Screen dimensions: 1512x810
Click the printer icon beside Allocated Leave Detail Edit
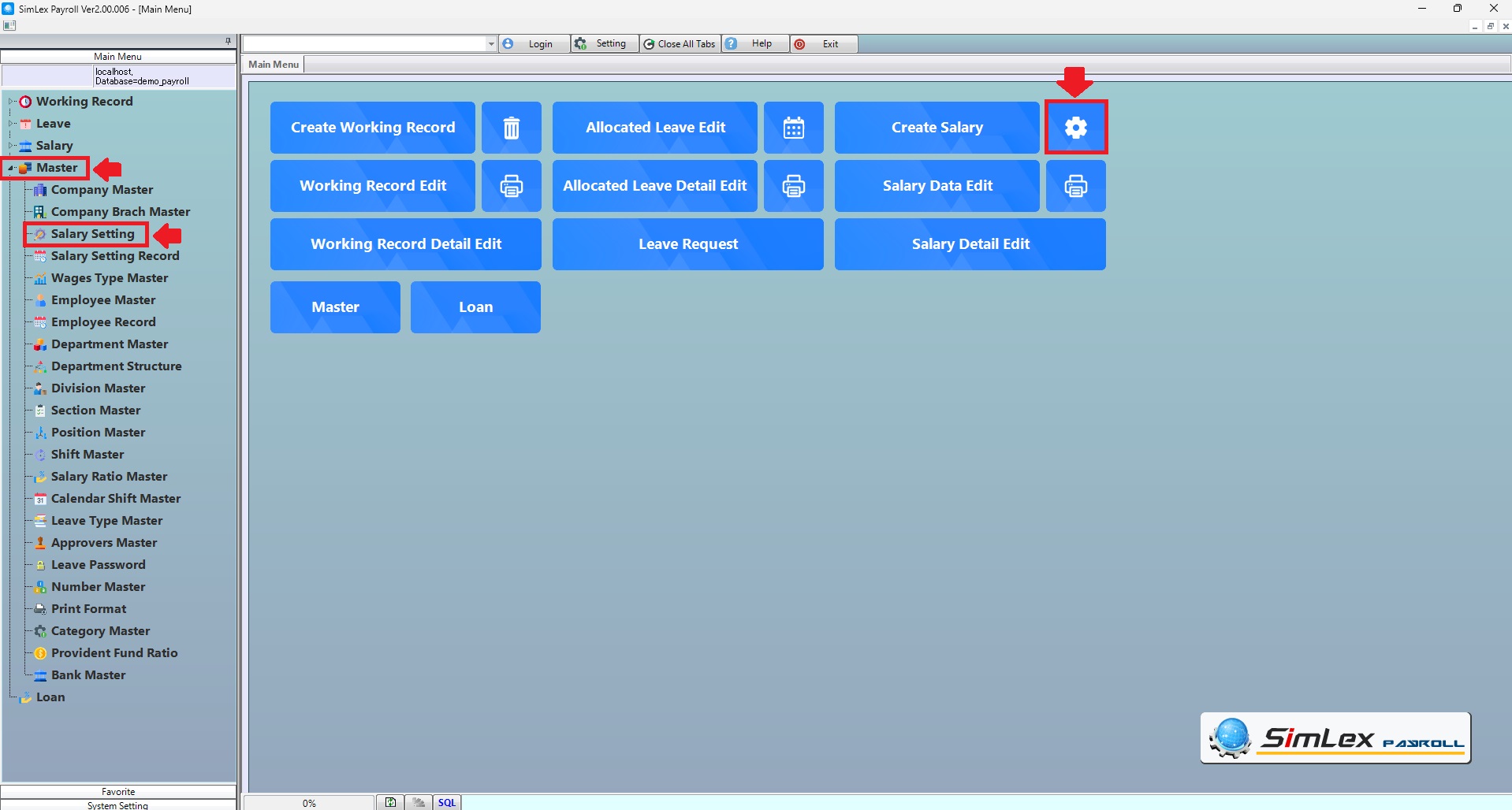(x=793, y=186)
